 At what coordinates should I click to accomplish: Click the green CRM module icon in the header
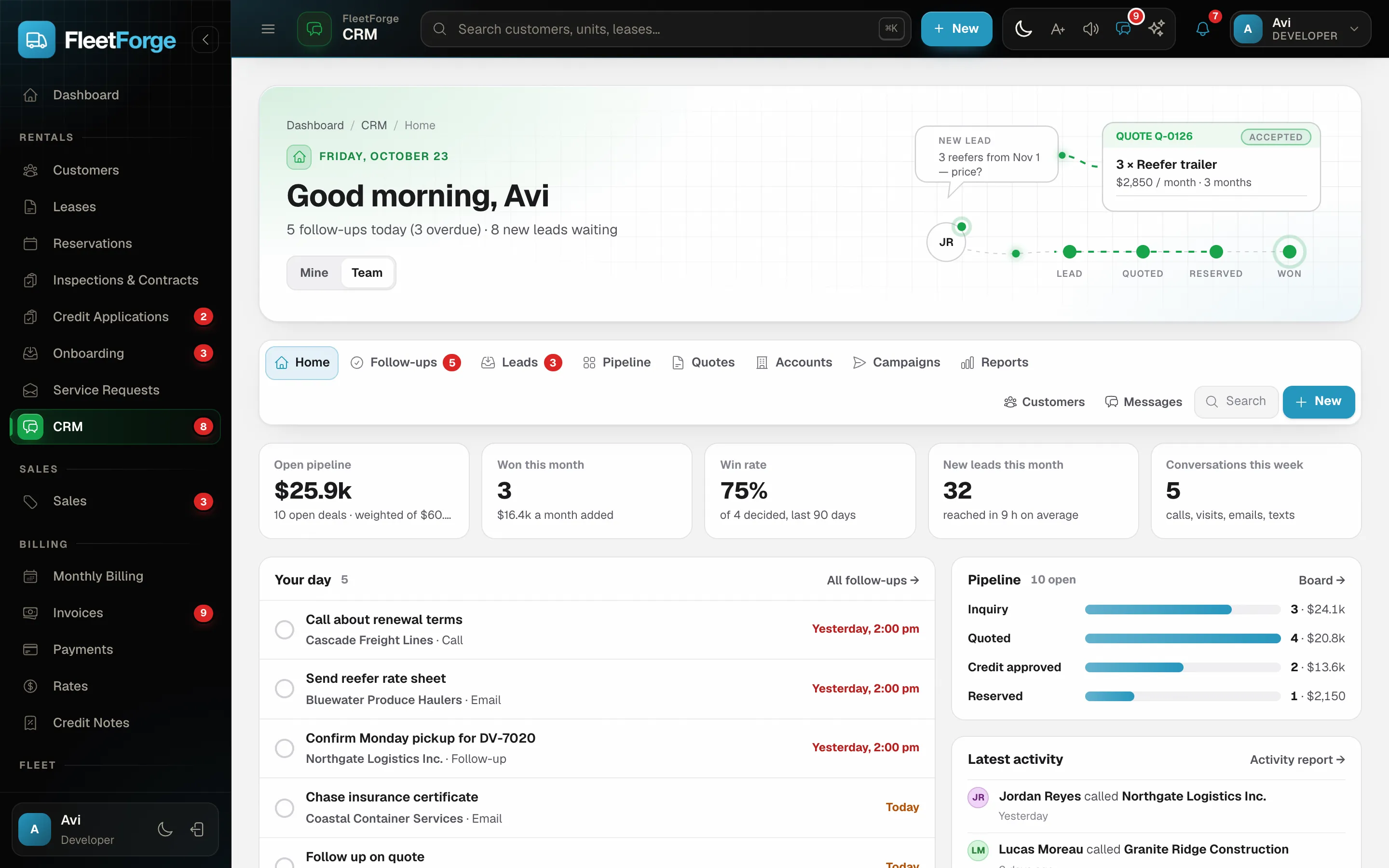pos(314,29)
